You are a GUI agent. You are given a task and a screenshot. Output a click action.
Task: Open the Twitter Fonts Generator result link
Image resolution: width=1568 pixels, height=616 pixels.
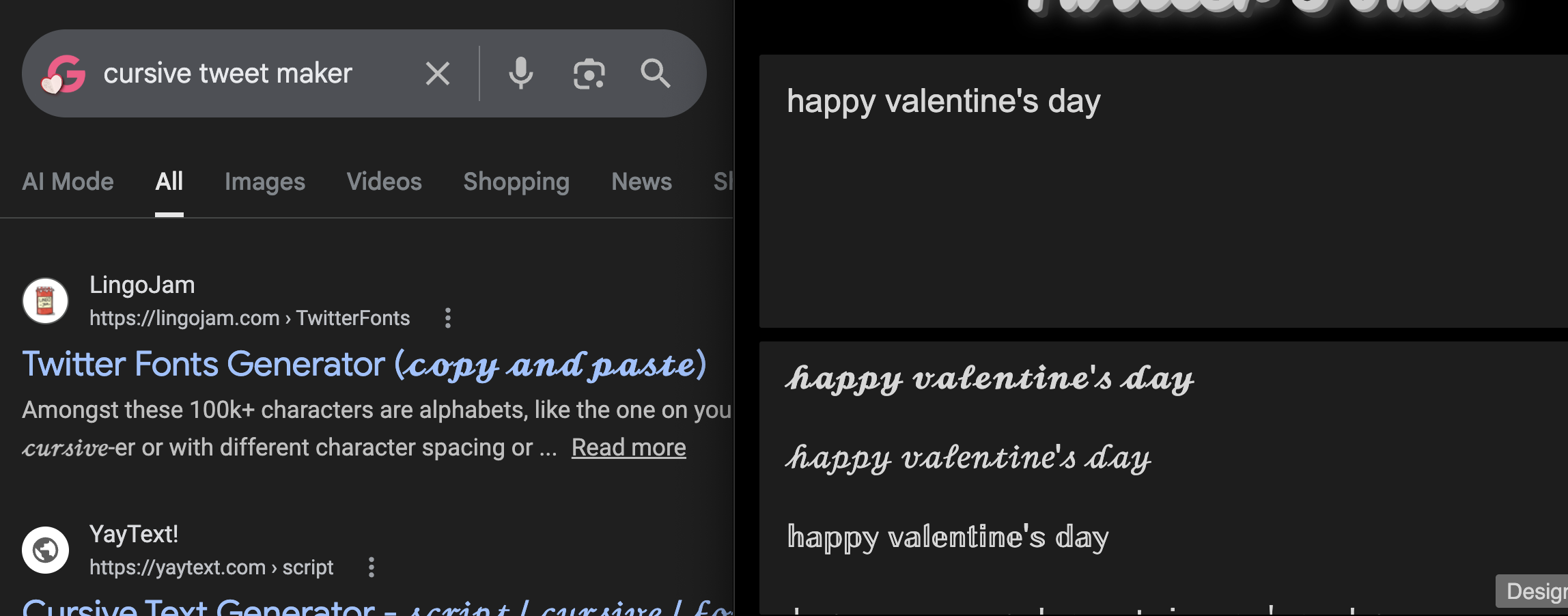point(364,365)
